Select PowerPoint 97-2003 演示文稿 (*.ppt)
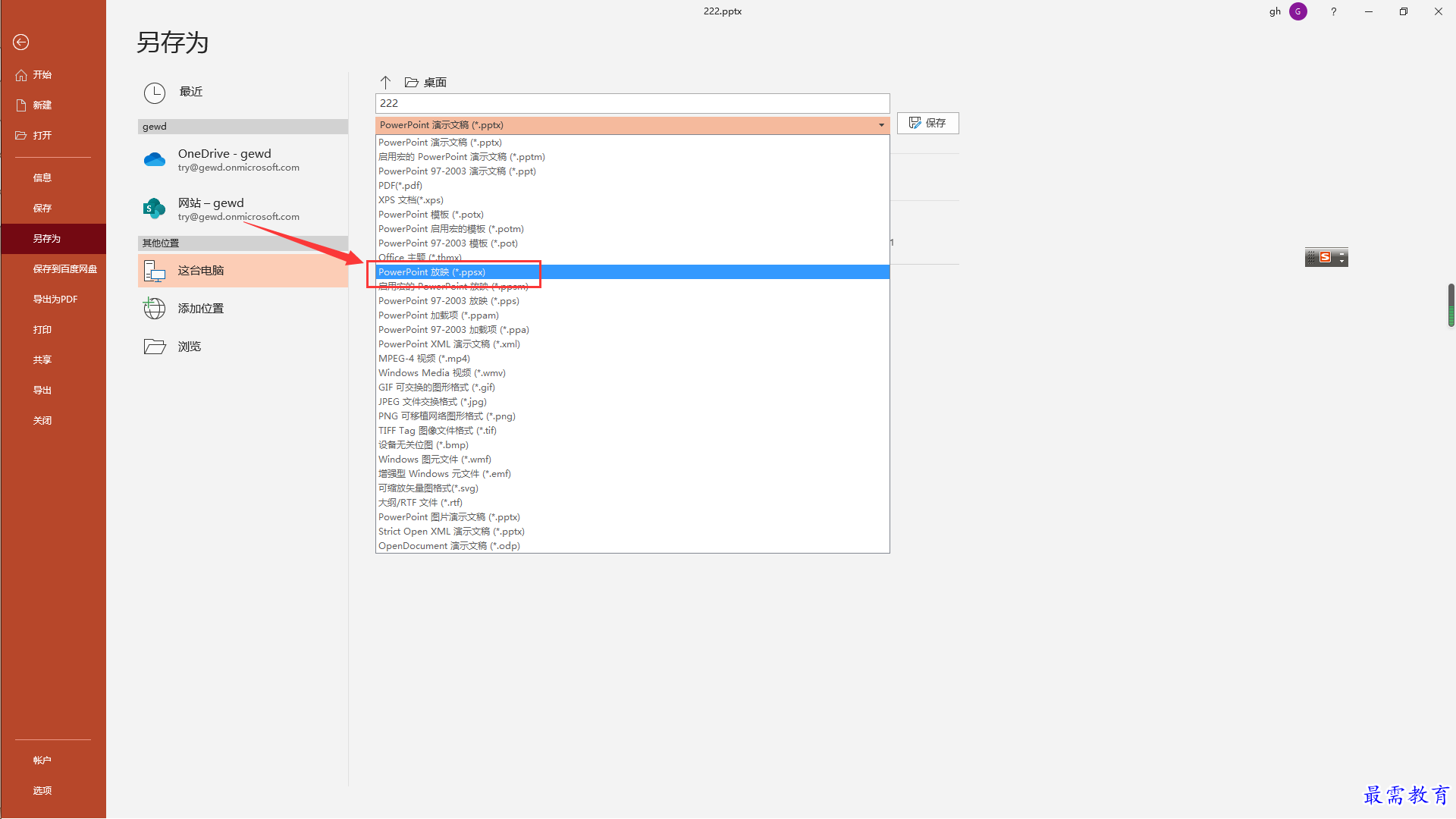The height and width of the screenshot is (819, 1456). point(632,171)
